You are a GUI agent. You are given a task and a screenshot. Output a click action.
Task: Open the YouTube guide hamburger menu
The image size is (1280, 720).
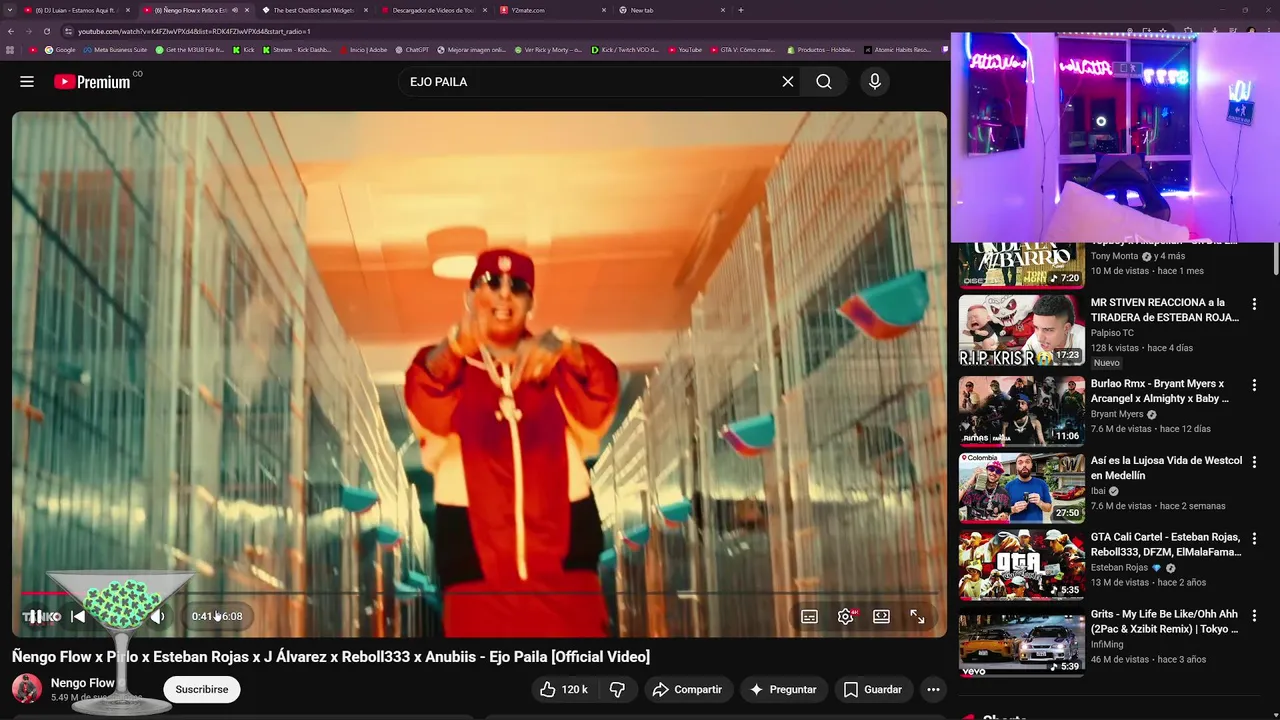(x=27, y=82)
